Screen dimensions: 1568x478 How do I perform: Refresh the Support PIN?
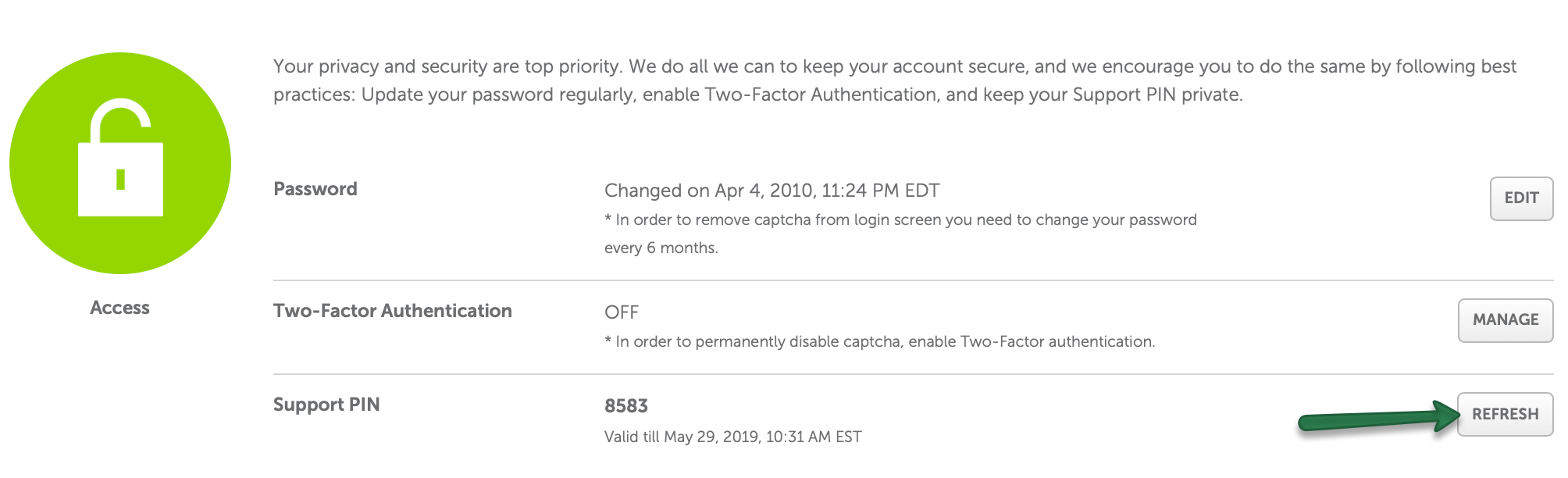coord(1506,414)
